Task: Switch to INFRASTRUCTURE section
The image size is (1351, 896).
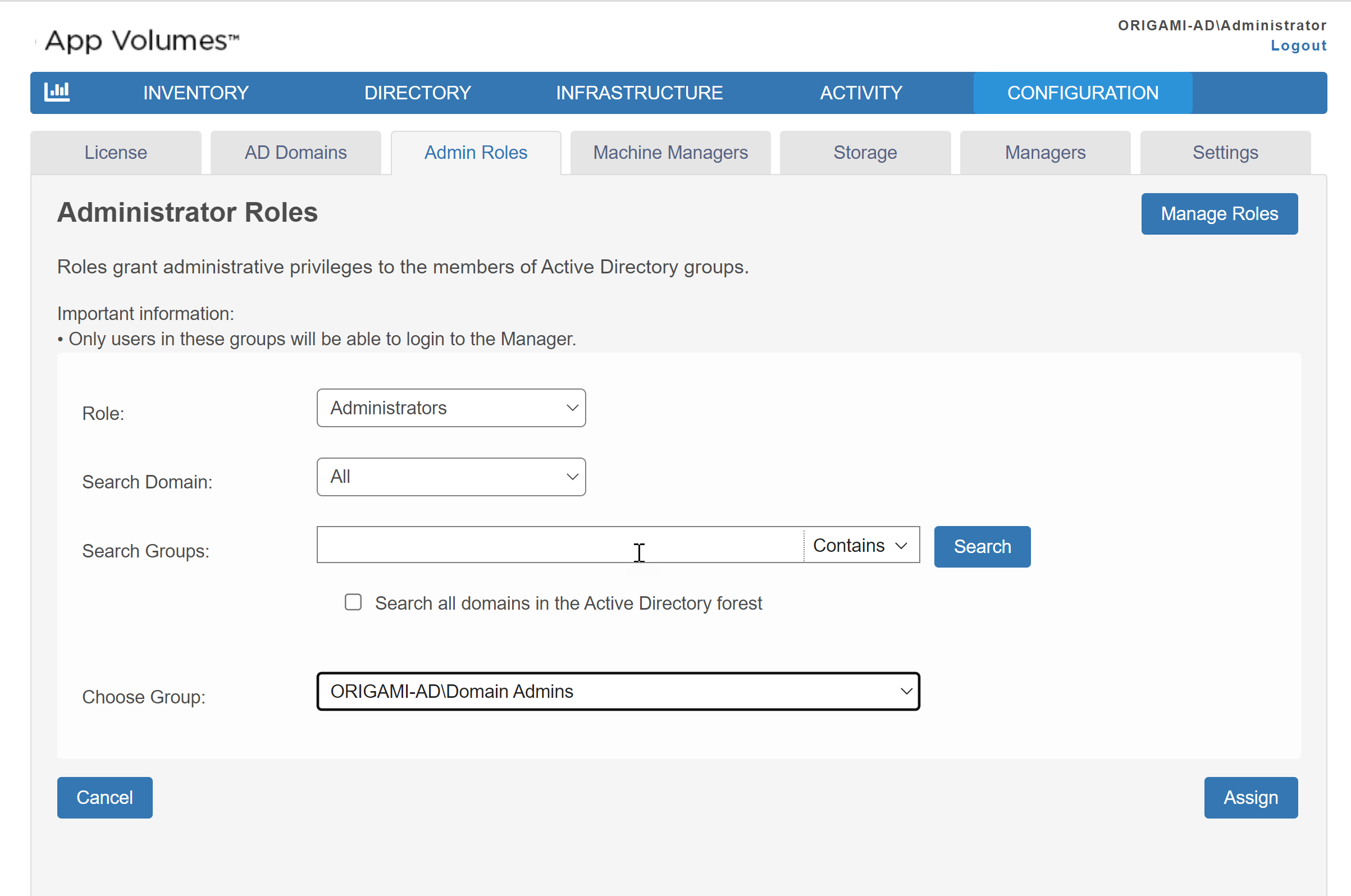Action: 640,93
